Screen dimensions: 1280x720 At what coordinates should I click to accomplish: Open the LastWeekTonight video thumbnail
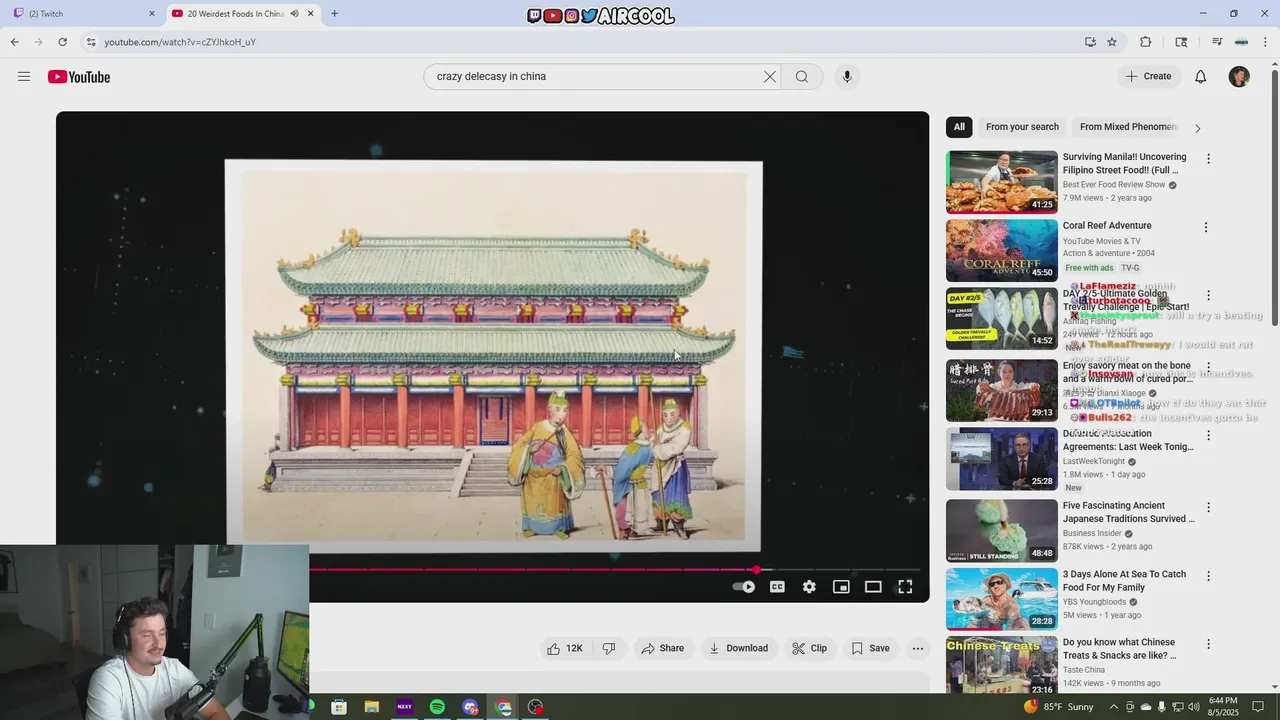coord(1002,459)
